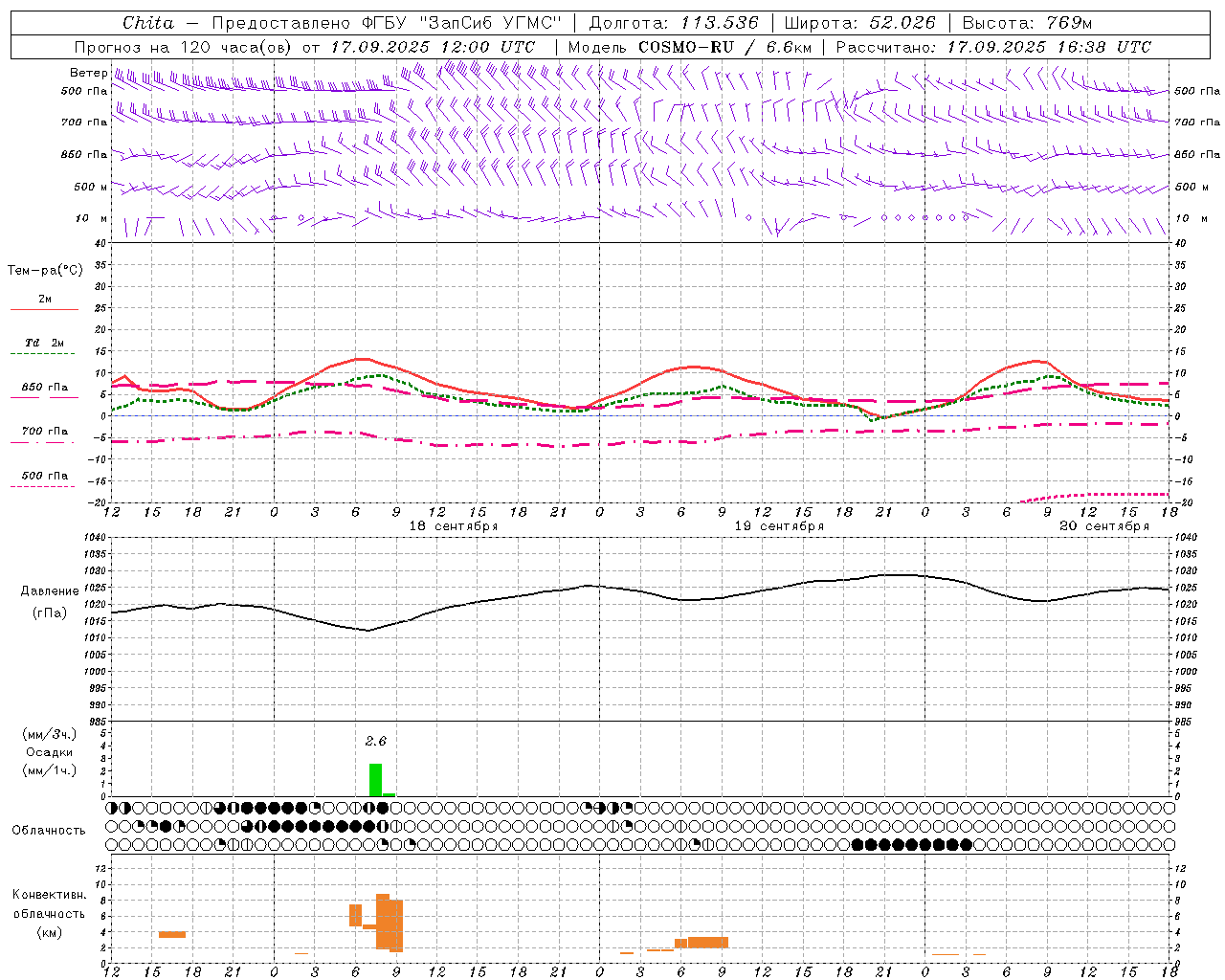Click the "19 сентября" date label
1225x980 pixels.
click(779, 526)
